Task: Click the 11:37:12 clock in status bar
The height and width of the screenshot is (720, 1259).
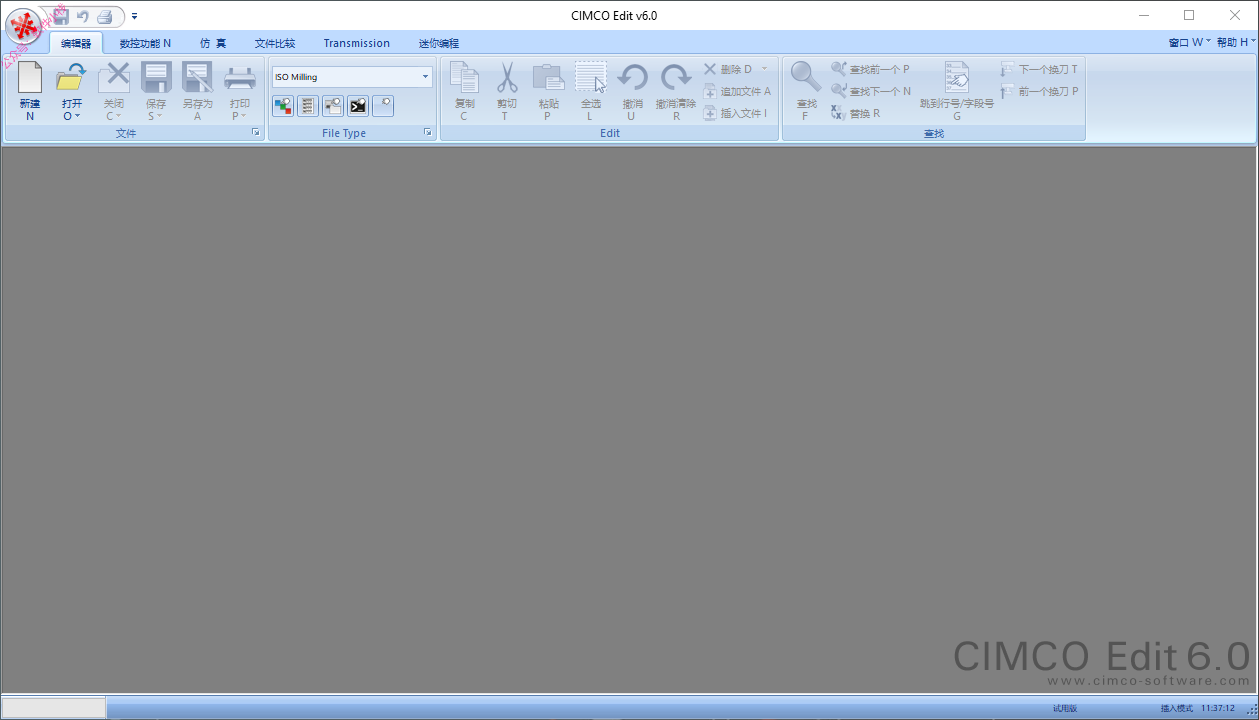Action: (x=1218, y=708)
